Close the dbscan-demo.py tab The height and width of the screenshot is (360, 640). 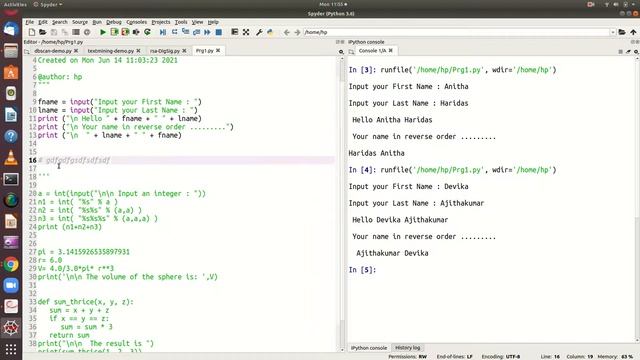point(76,51)
